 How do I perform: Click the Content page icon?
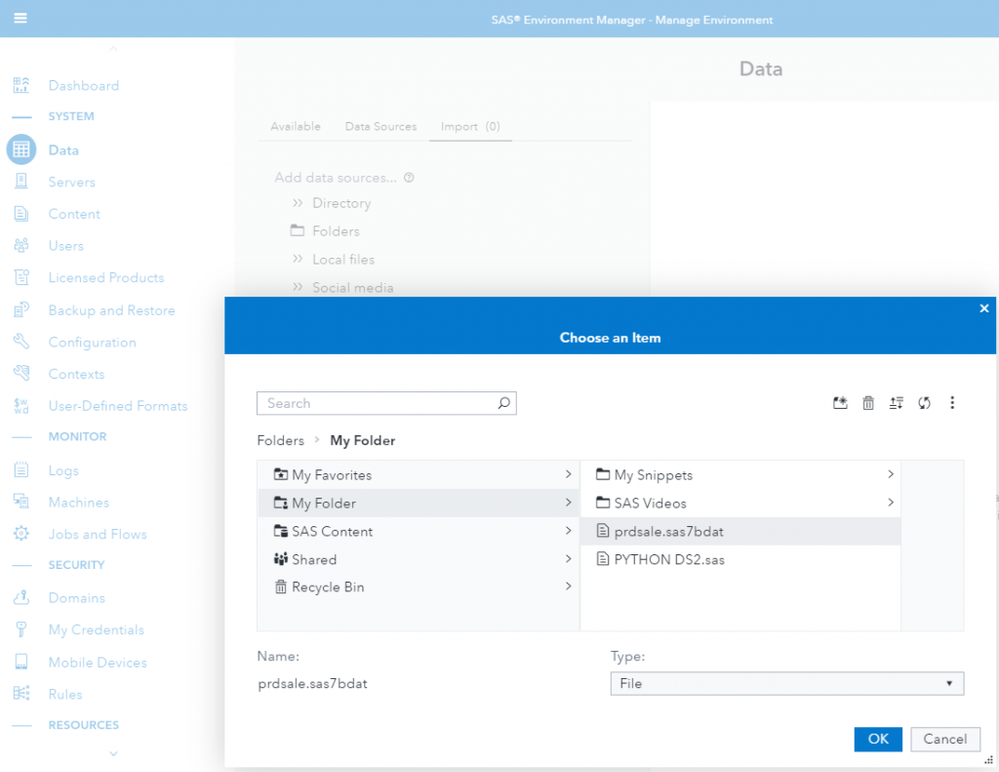tap(21, 213)
